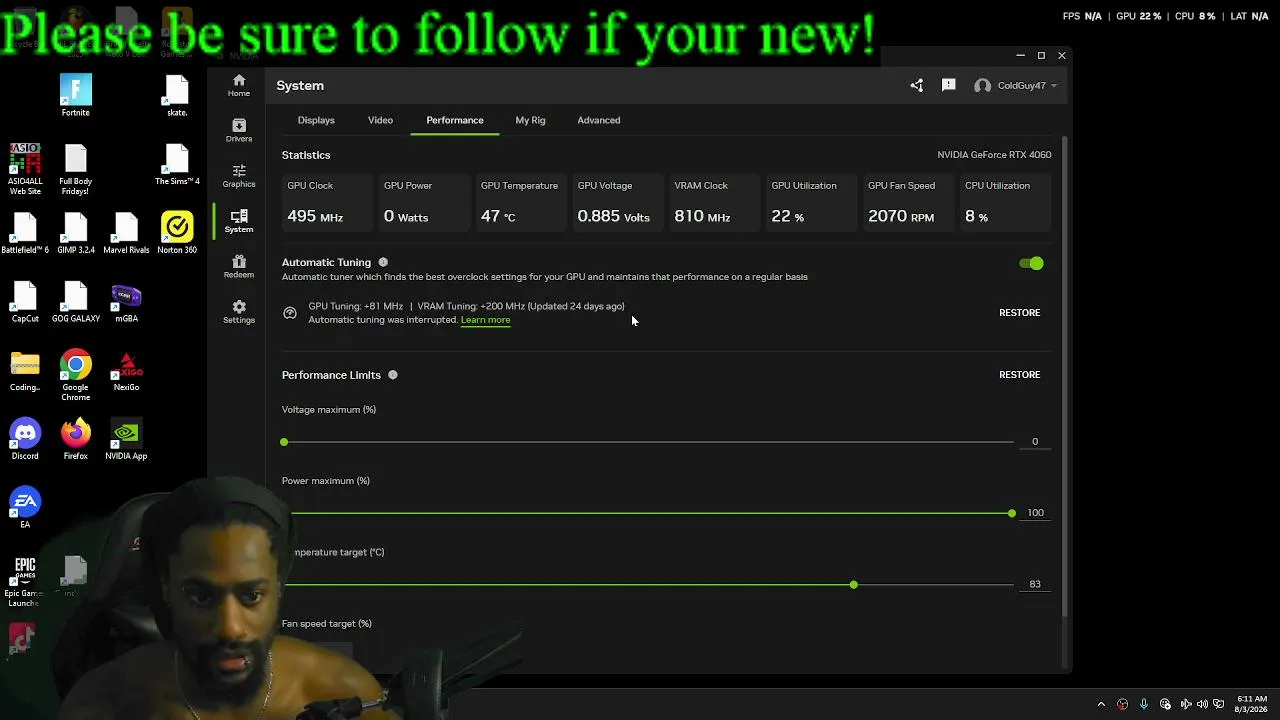Screen dimensions: 1280x720
Task: Click the Temperature target slider handle
Action: tap(853, 585)
